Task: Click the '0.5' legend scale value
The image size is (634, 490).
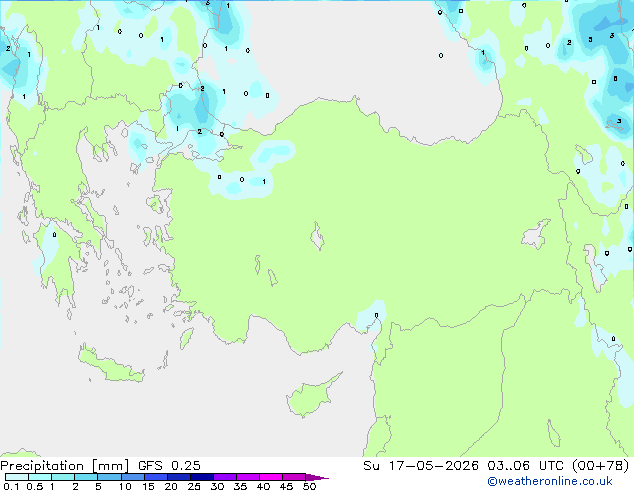Action: [x=35, y=486]
